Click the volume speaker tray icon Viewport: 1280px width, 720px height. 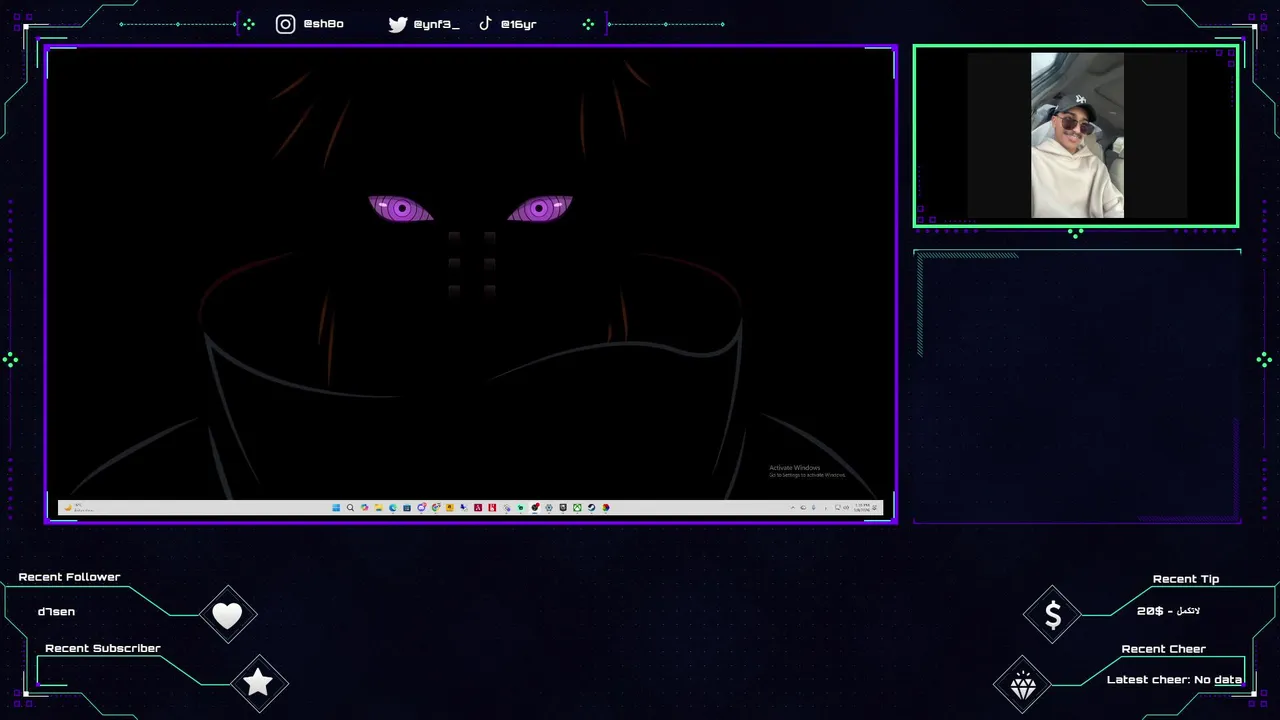846,508
